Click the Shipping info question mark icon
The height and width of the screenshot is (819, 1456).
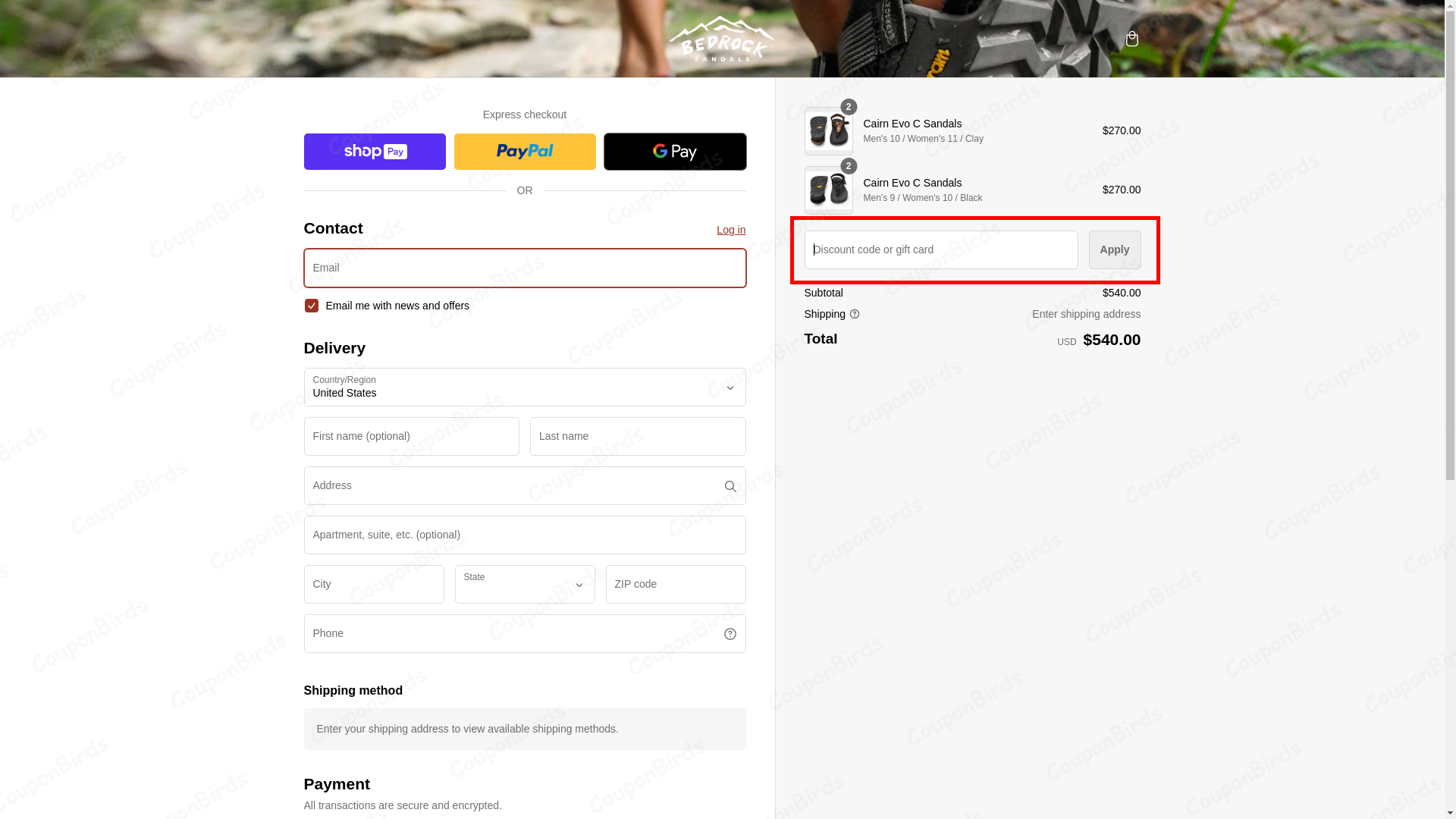pos(855,314)
